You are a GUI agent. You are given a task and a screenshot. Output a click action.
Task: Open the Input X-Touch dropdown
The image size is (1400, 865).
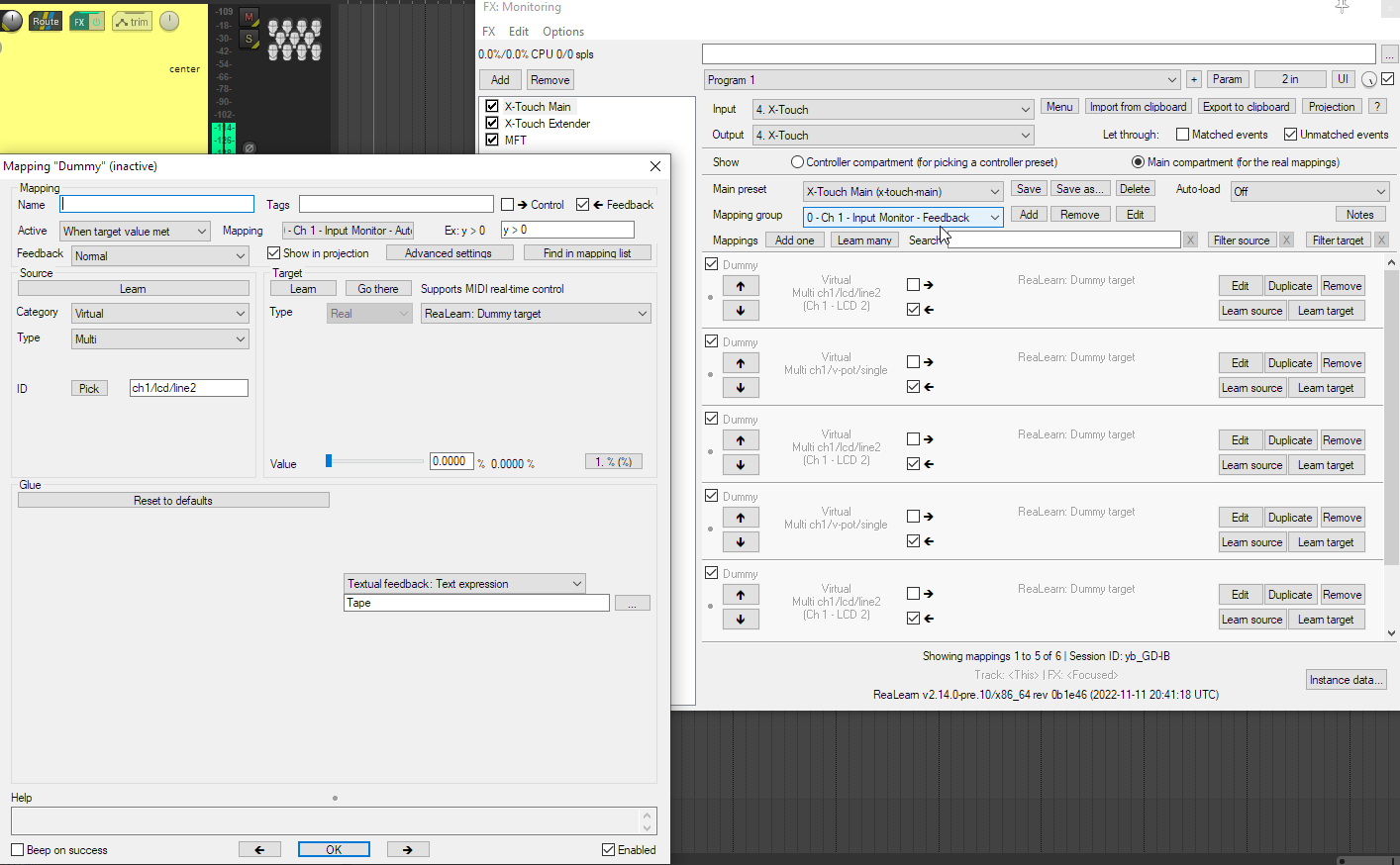tap(893, 109)
